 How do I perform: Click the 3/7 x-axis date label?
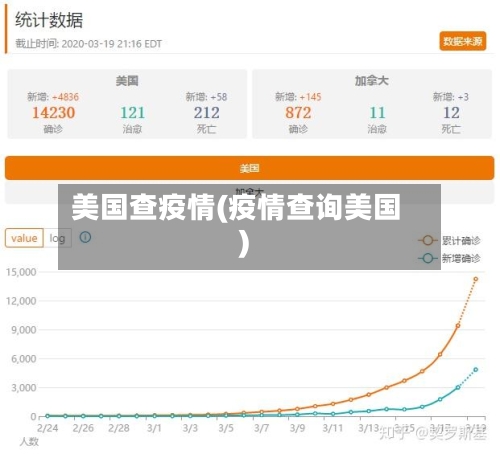pos(261,428)
